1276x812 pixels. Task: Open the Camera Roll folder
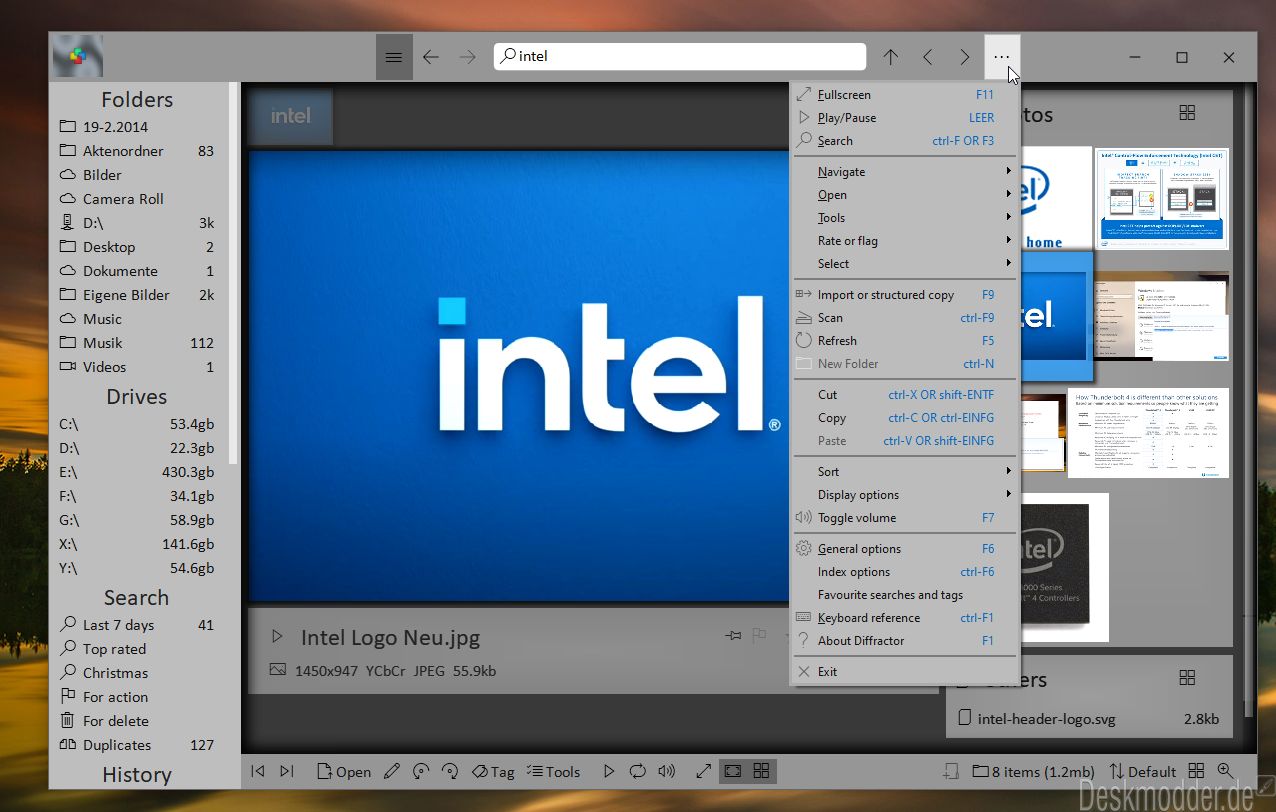point(137,199)
